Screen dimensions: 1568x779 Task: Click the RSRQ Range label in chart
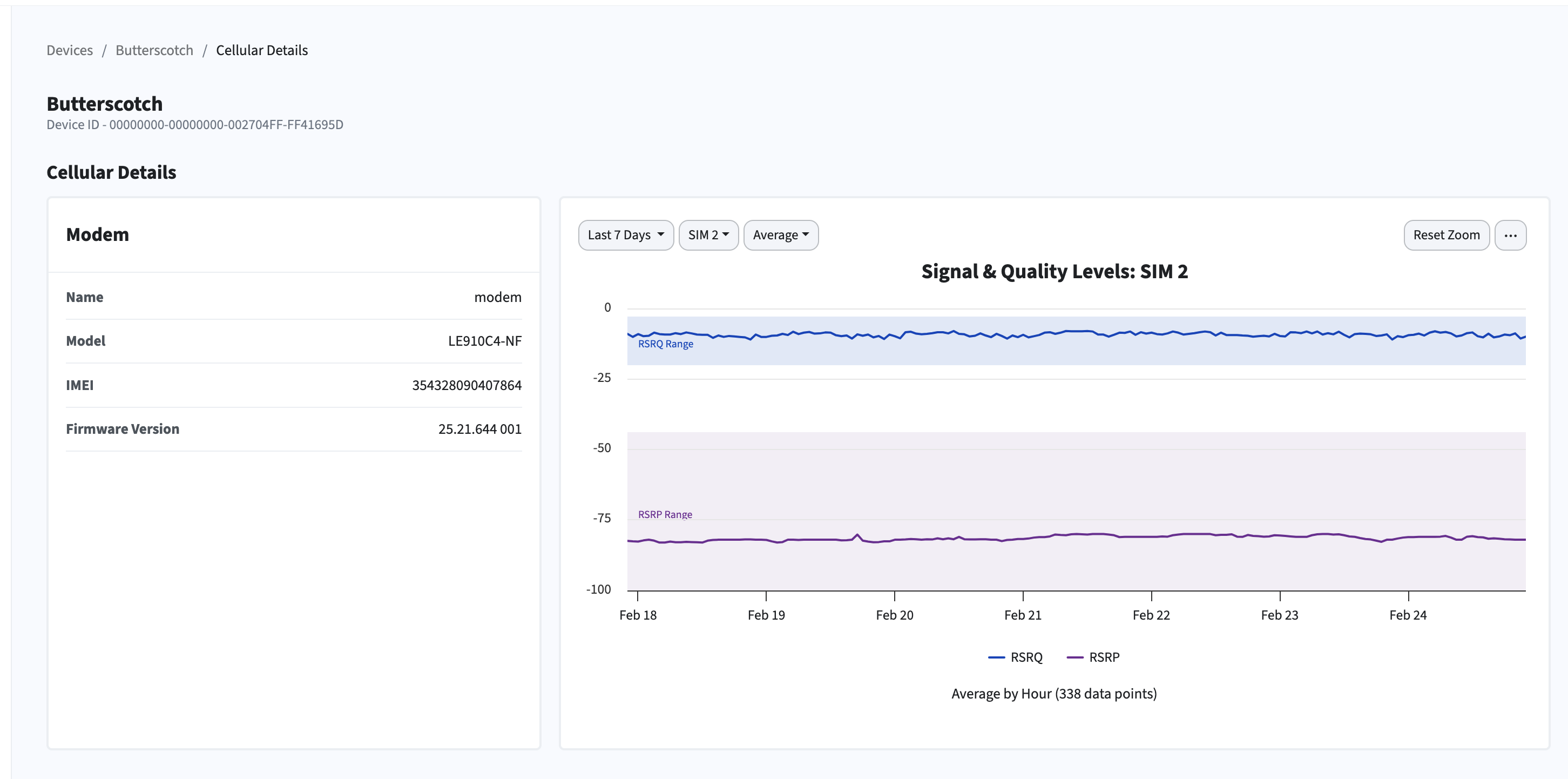tap(665, 344)
